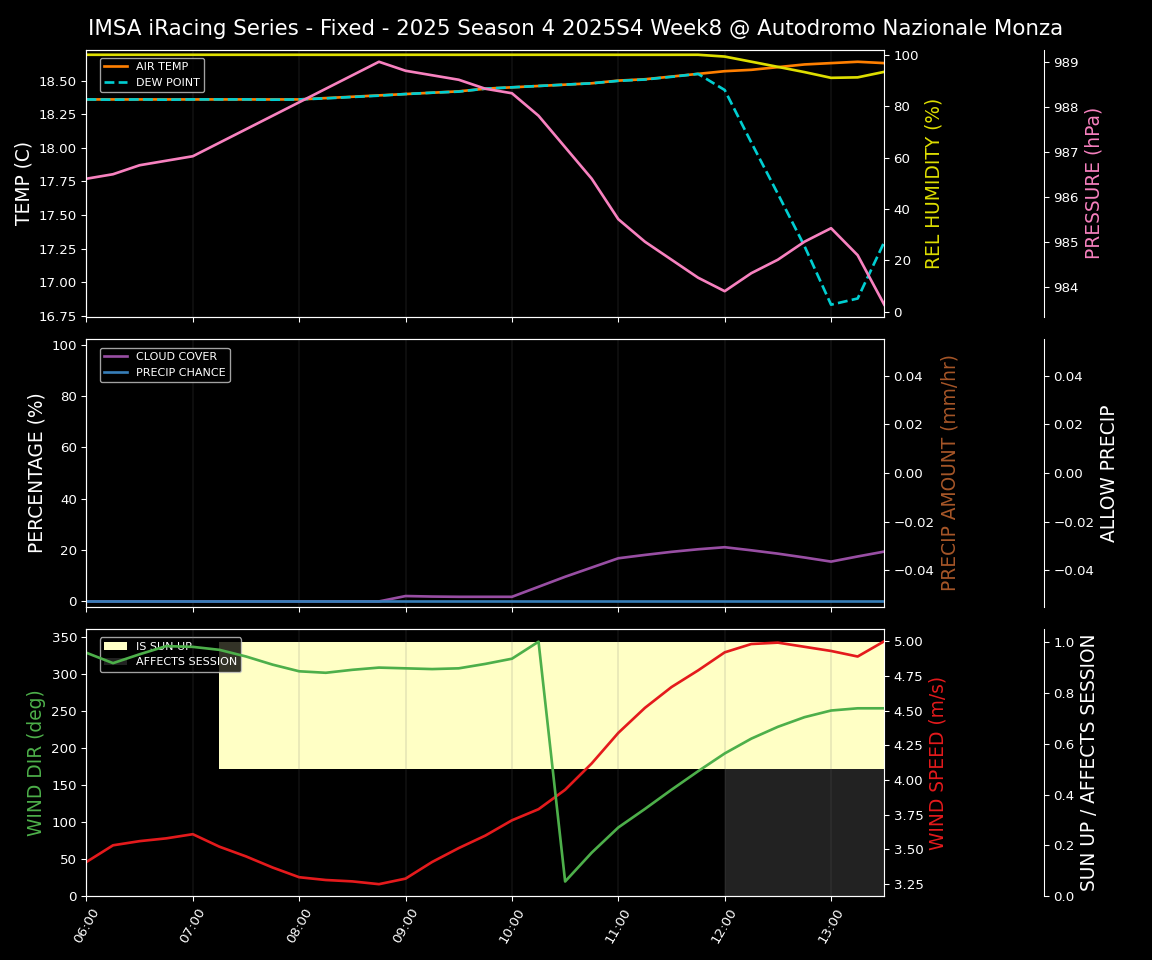Click the SUN UP / AFFECTS SESSION axis label
Image resolution: width=1152 pixels, height=960 pixels.
[1089, 763]
